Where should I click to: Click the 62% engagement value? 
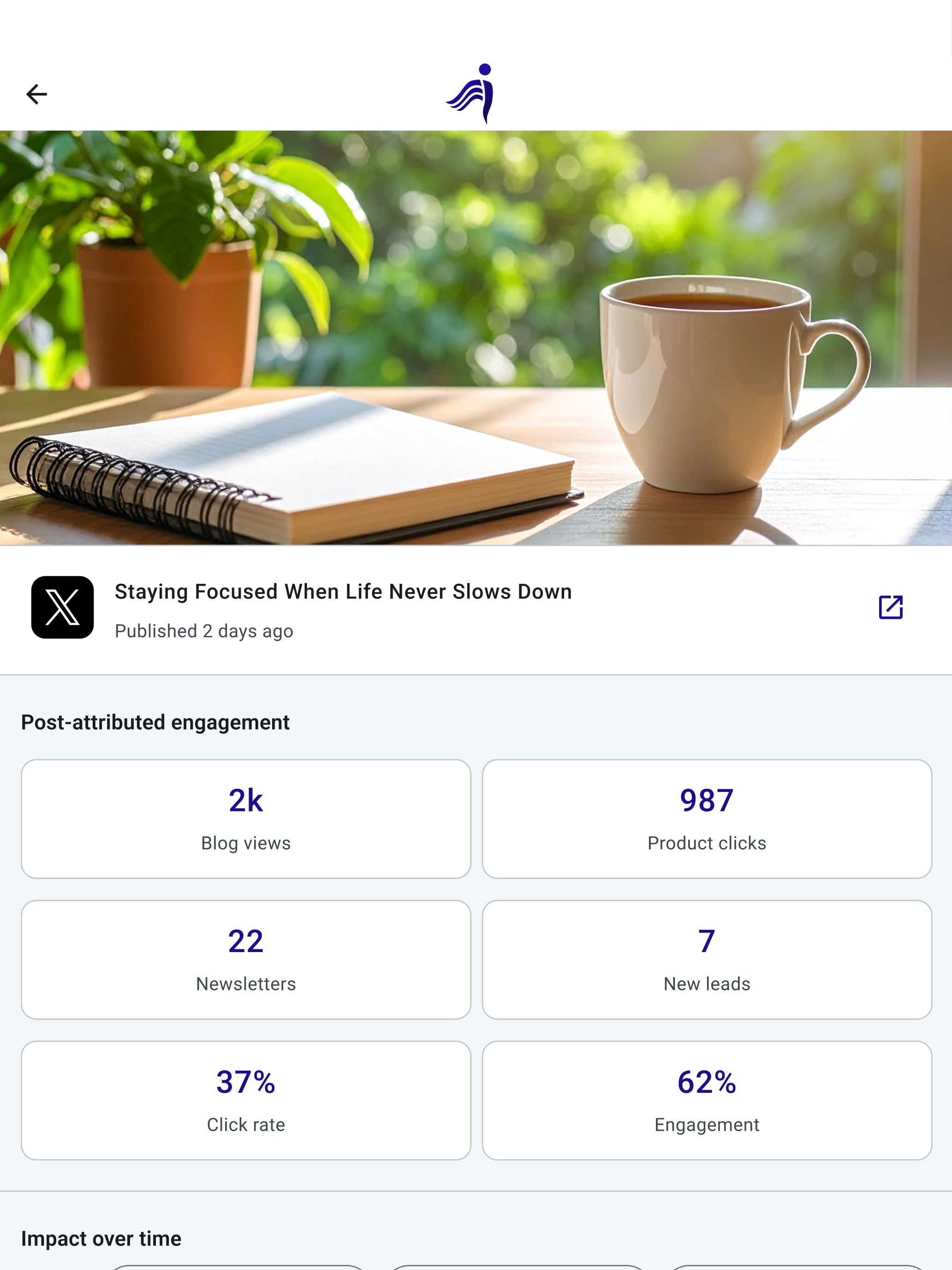tap(707, 1082)
